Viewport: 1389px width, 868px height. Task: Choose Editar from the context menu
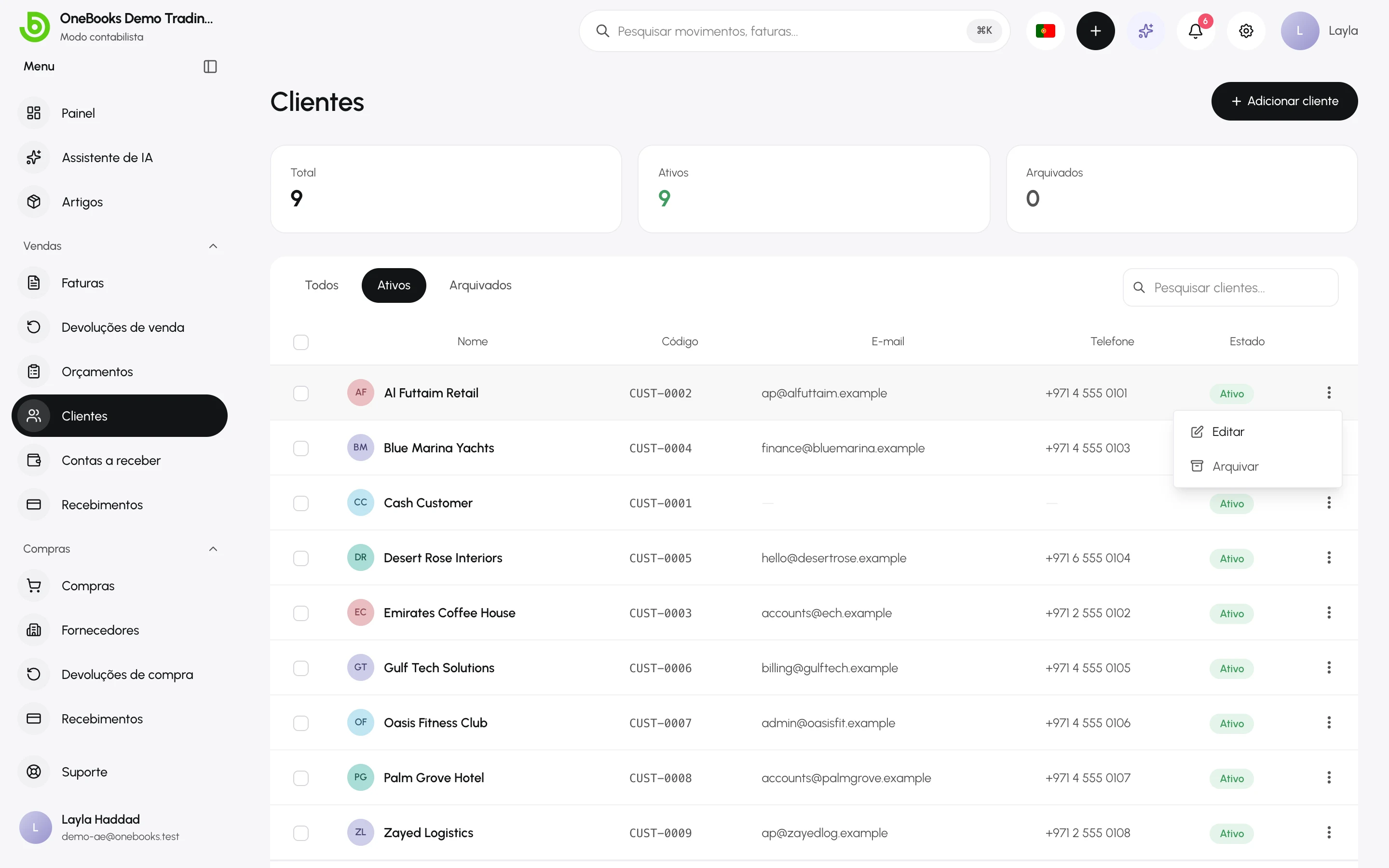1257,432
